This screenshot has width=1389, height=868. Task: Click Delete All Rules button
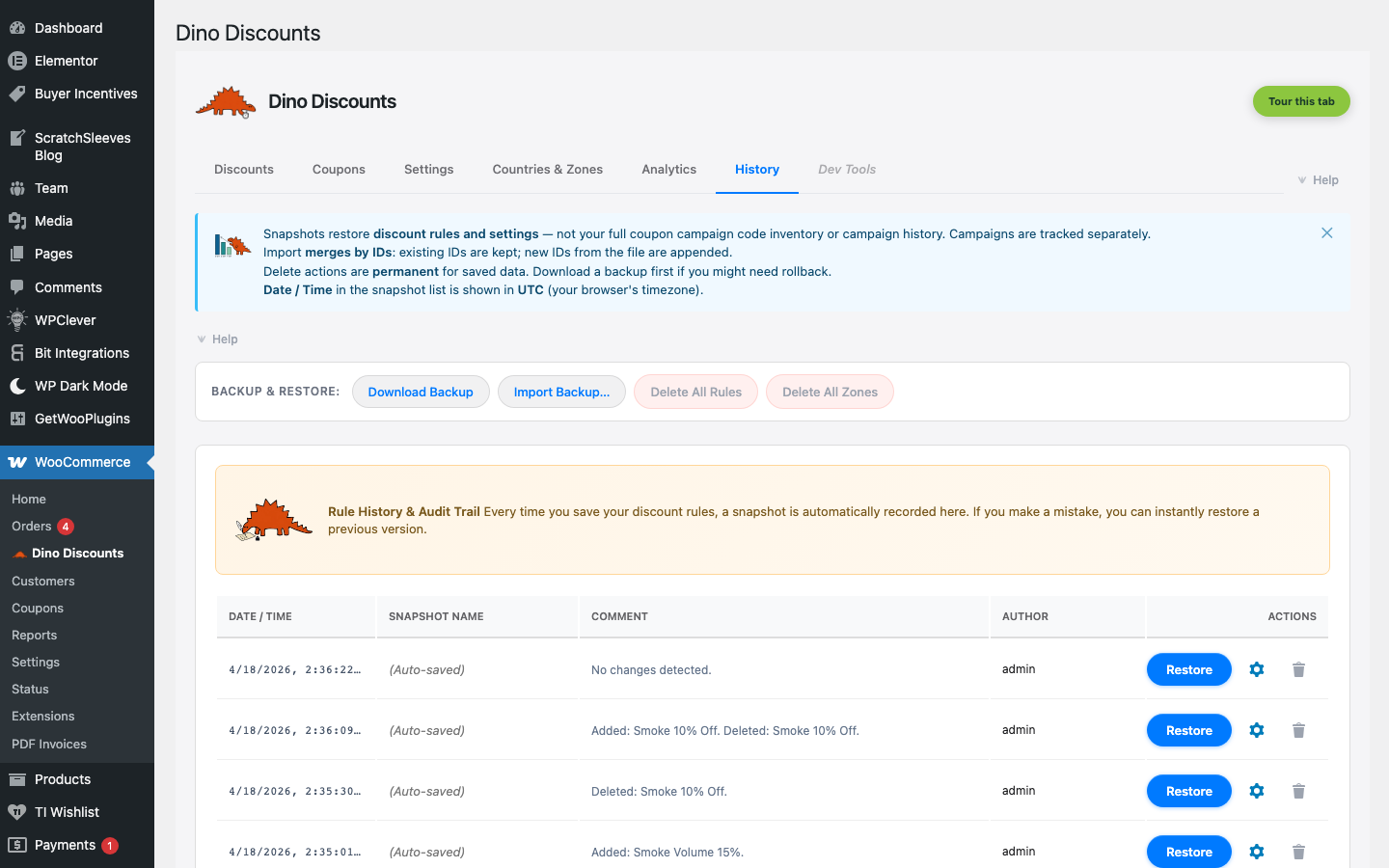pyautogui.click(x=695, y=392)
